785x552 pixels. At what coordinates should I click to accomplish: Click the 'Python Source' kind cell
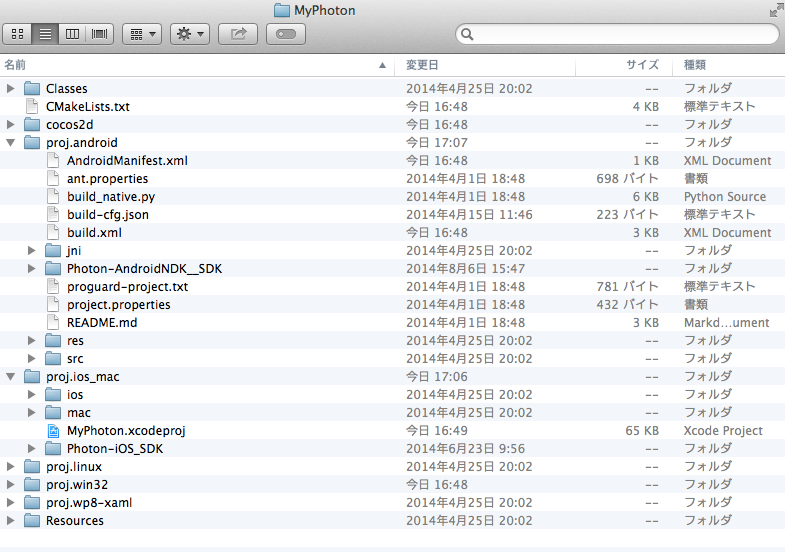(725, 197)
